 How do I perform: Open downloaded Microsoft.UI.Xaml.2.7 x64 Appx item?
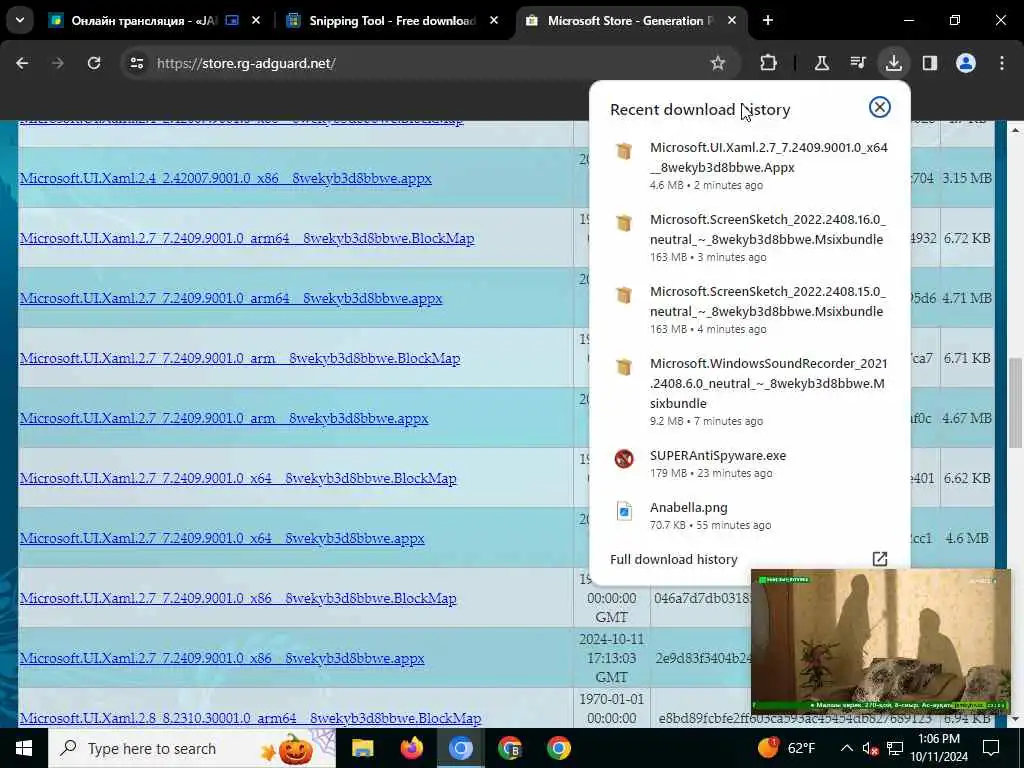click(749, 165)
